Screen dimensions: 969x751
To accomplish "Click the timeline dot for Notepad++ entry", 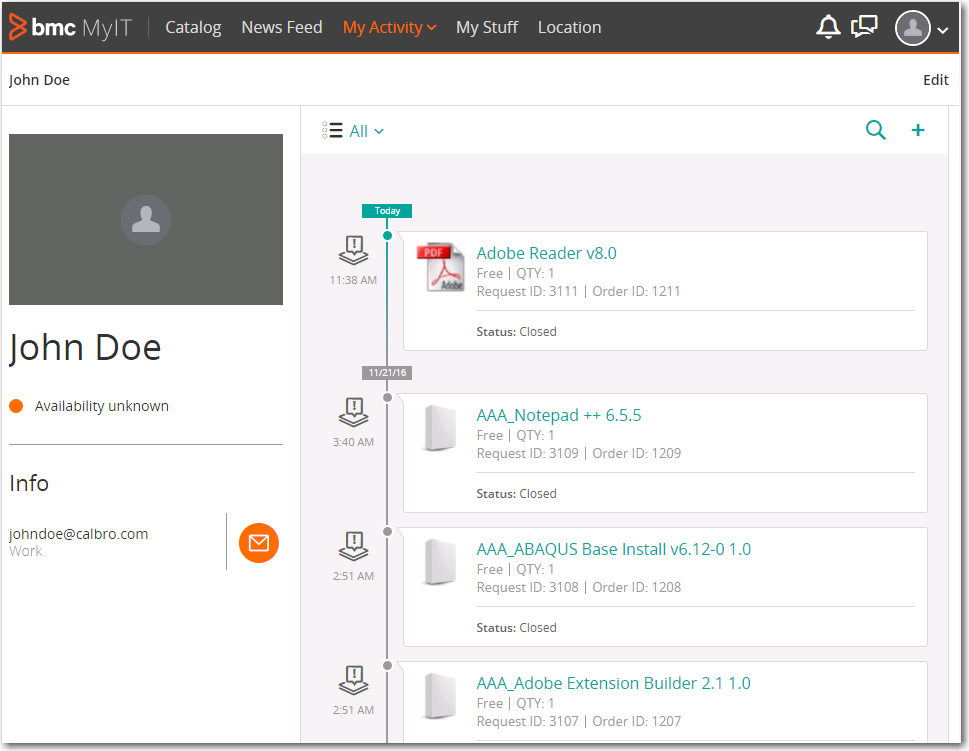I will click(387, 397).
